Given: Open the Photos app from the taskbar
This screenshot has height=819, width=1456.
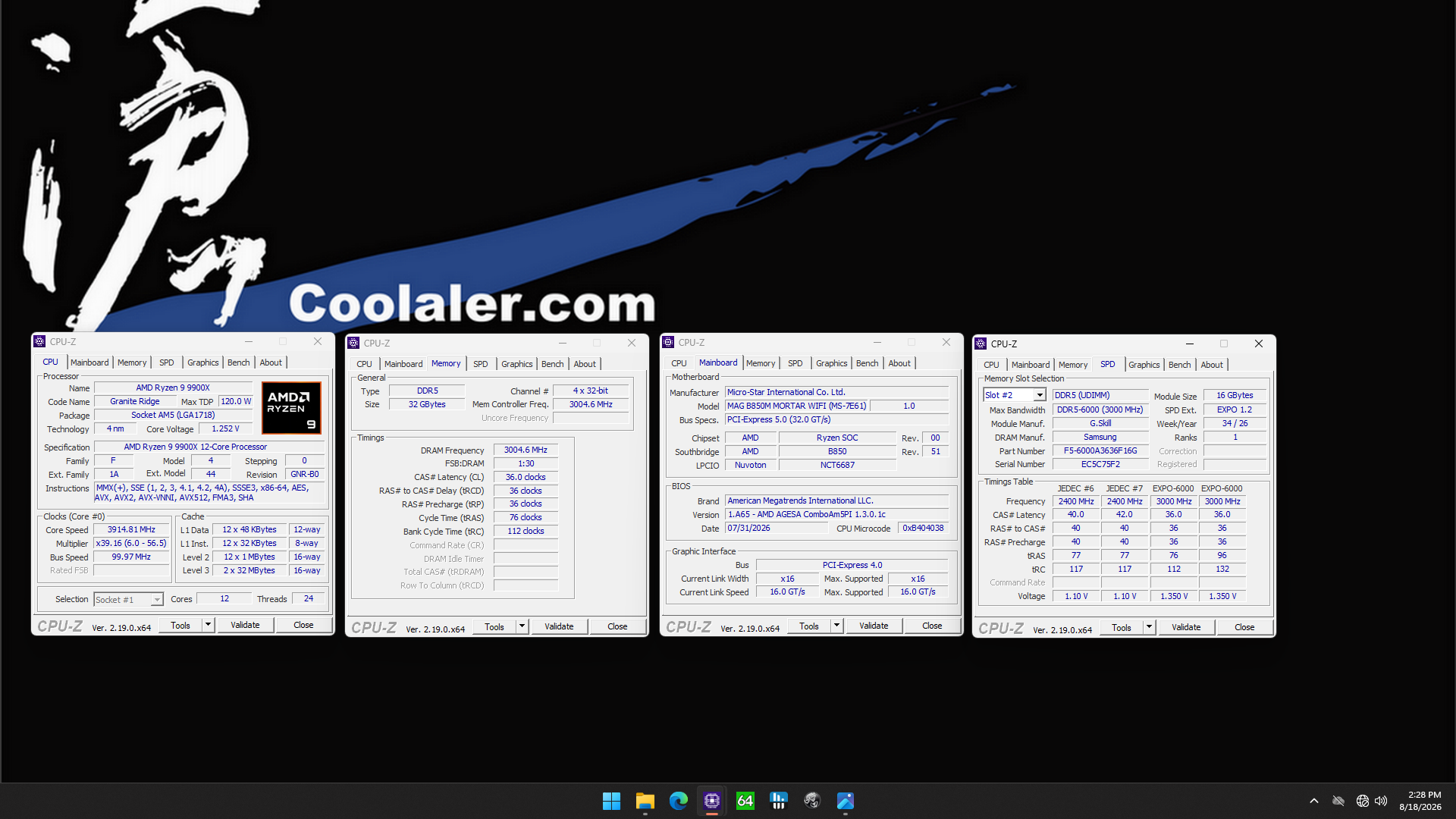Looking at the screenshot, I should tap(845, 801).
